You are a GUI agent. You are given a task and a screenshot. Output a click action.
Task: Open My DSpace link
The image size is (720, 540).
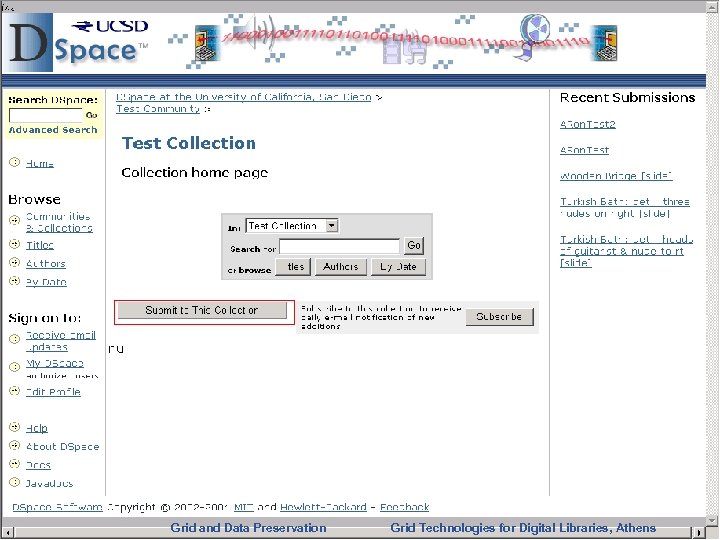pyautogui.click(x=55, y=363)
